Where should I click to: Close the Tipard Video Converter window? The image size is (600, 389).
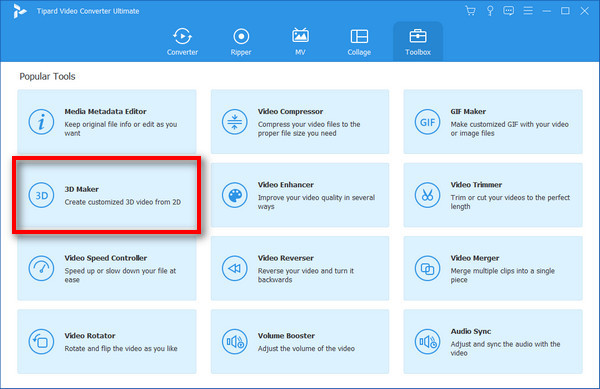(584, 11)
